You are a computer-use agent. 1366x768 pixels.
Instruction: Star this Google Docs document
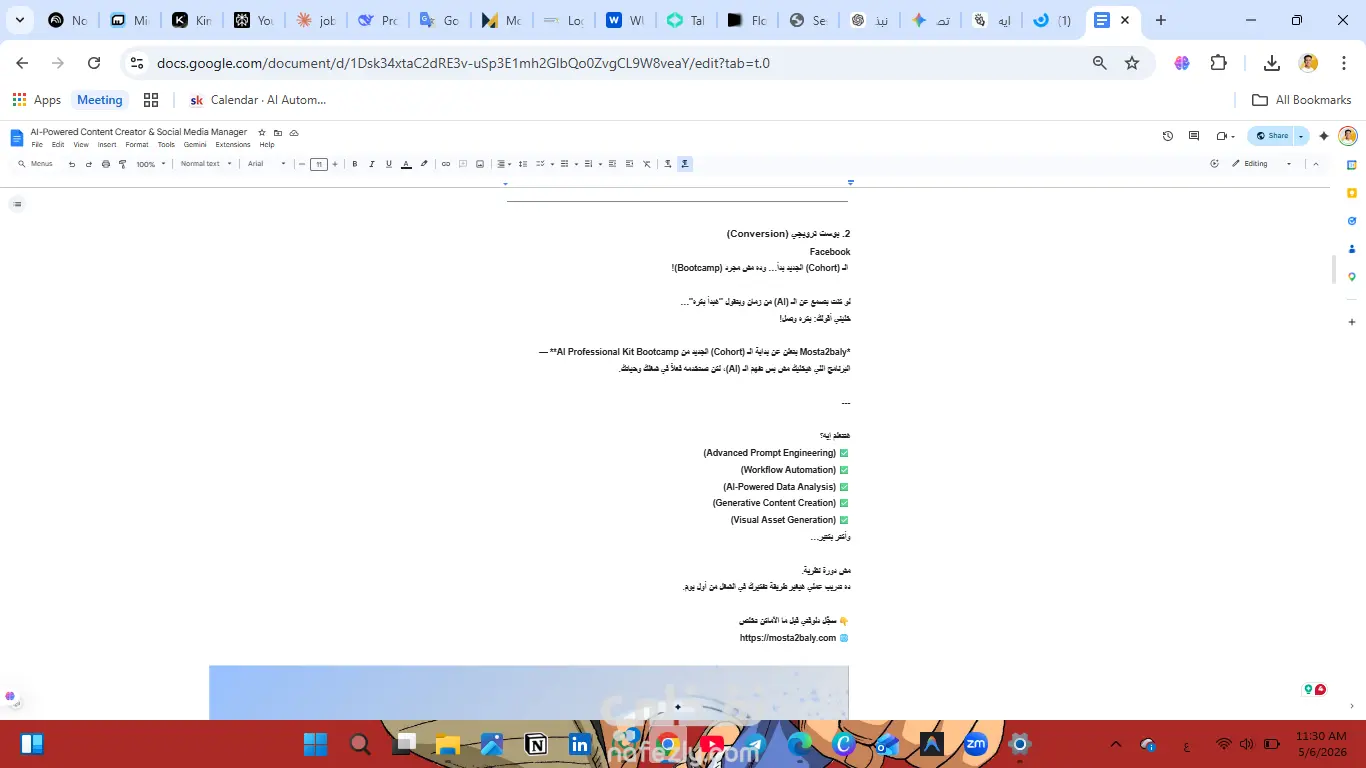pyautogui.click(x=262, y=132)
